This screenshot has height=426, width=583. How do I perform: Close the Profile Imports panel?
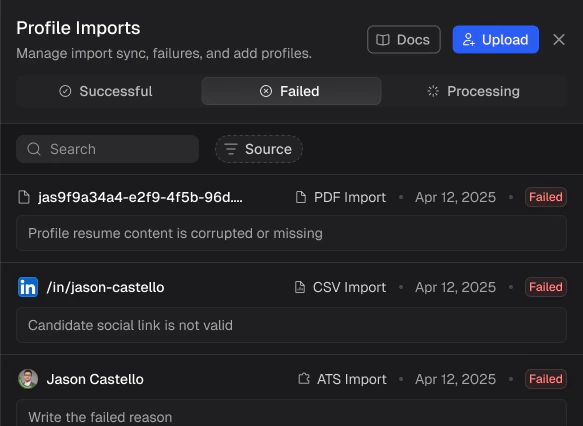point(559,39)
